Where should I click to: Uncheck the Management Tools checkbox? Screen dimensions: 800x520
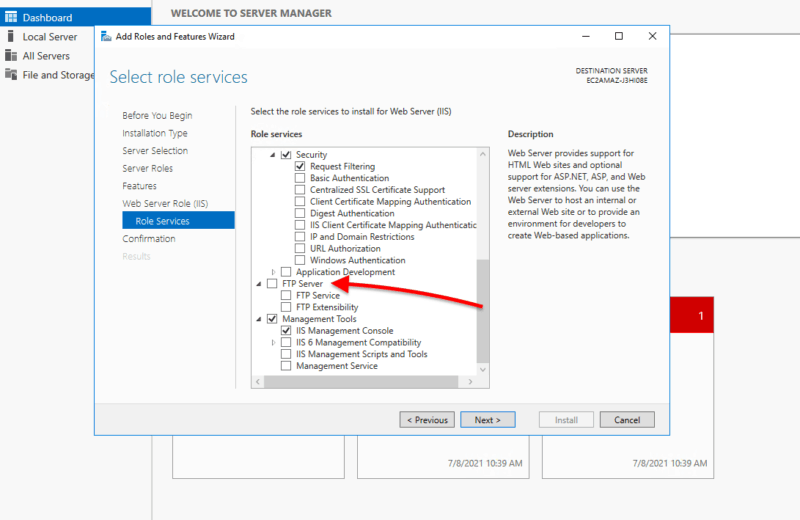click(x=272, y=319)
